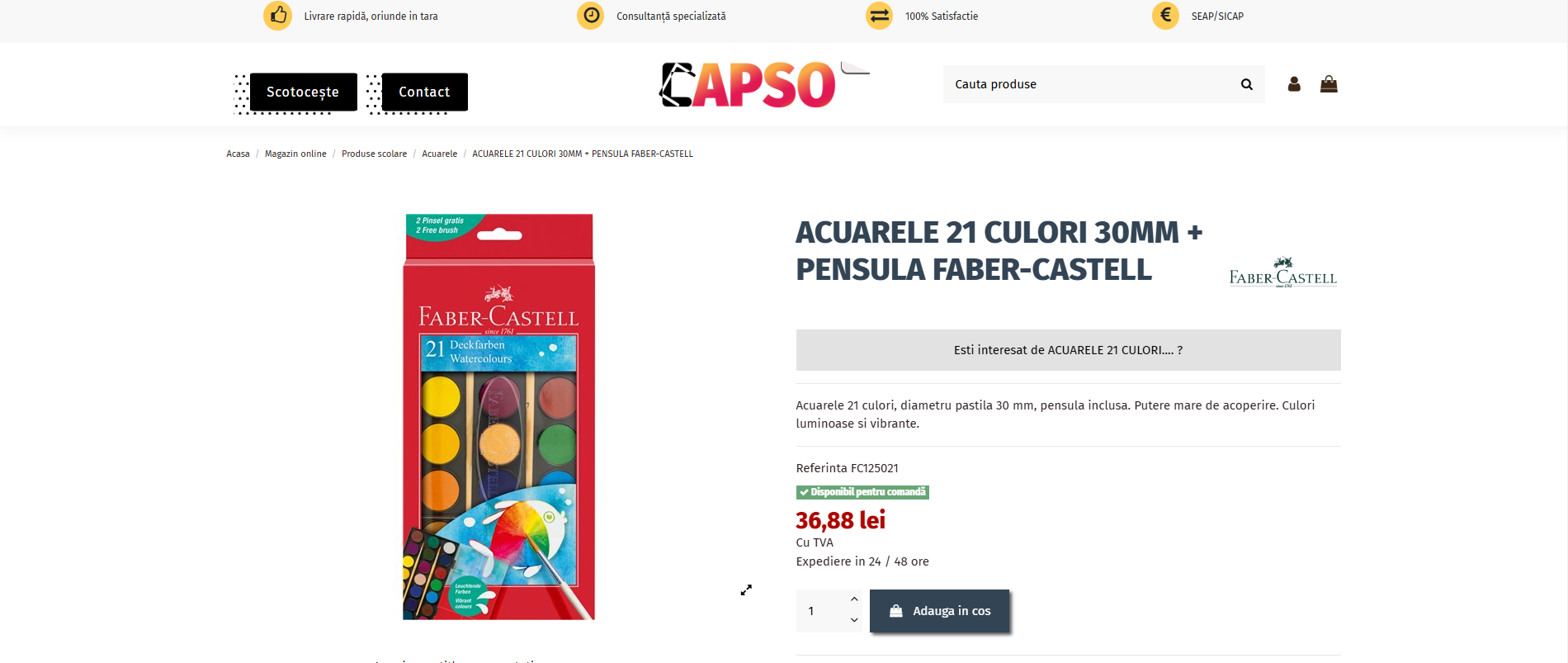This screenshot has width=1568, height=663.
Task: Click the watercolour product image
Action: coord(498,417)
